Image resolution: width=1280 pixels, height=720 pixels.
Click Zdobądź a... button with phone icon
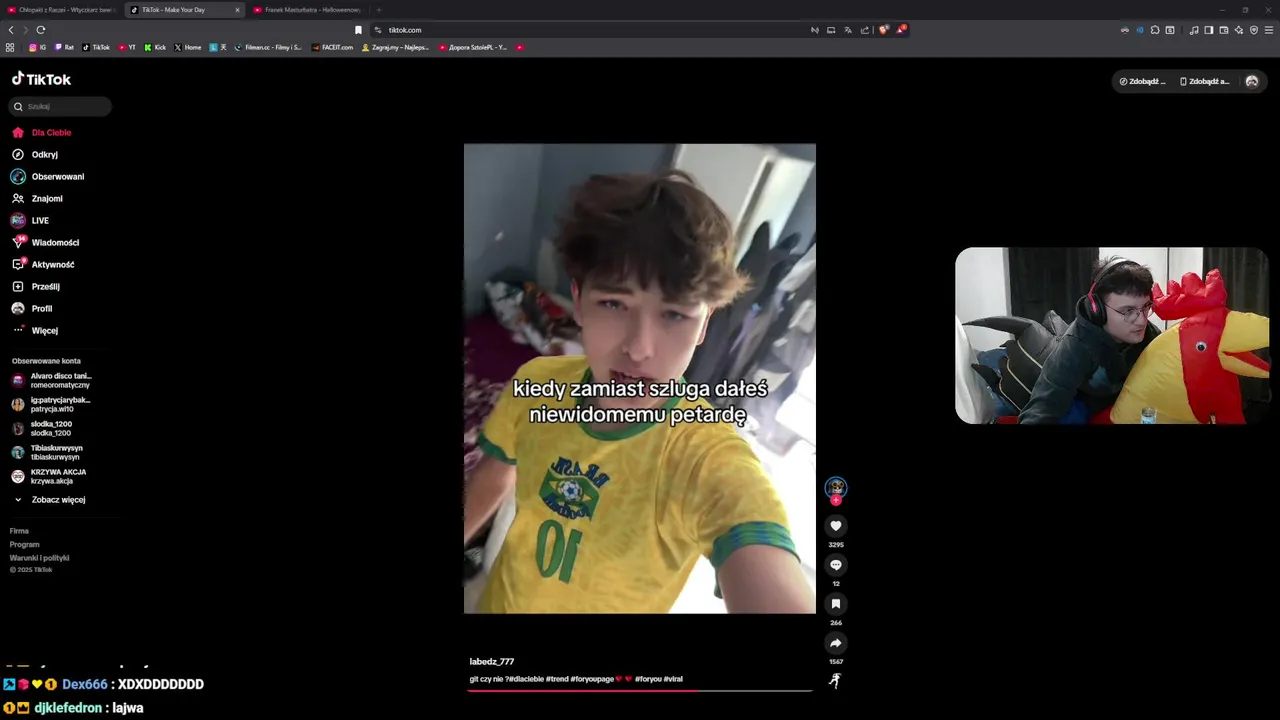[x=1204, y=81]
